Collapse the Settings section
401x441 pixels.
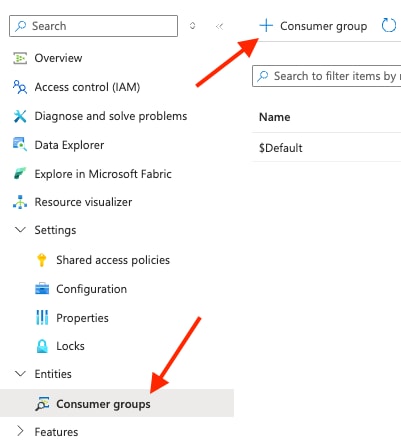(x=20, y=230)
